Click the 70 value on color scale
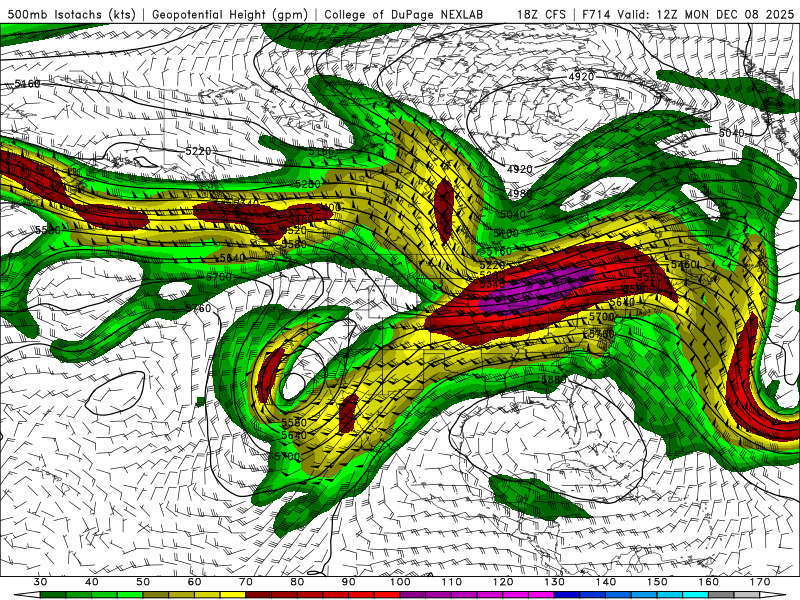Screen dimensions: 800x600 point(246,582)
